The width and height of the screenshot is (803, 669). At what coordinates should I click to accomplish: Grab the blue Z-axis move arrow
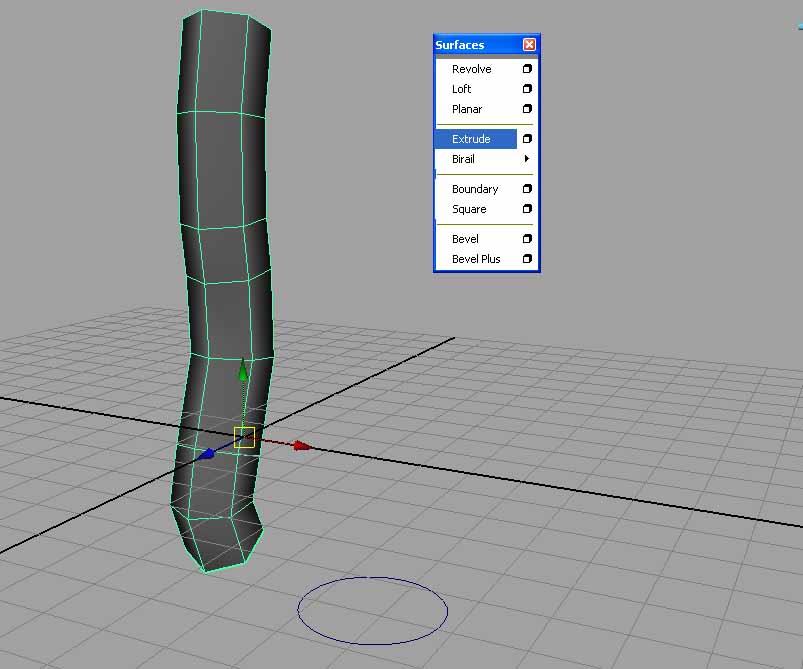(207, 454)
